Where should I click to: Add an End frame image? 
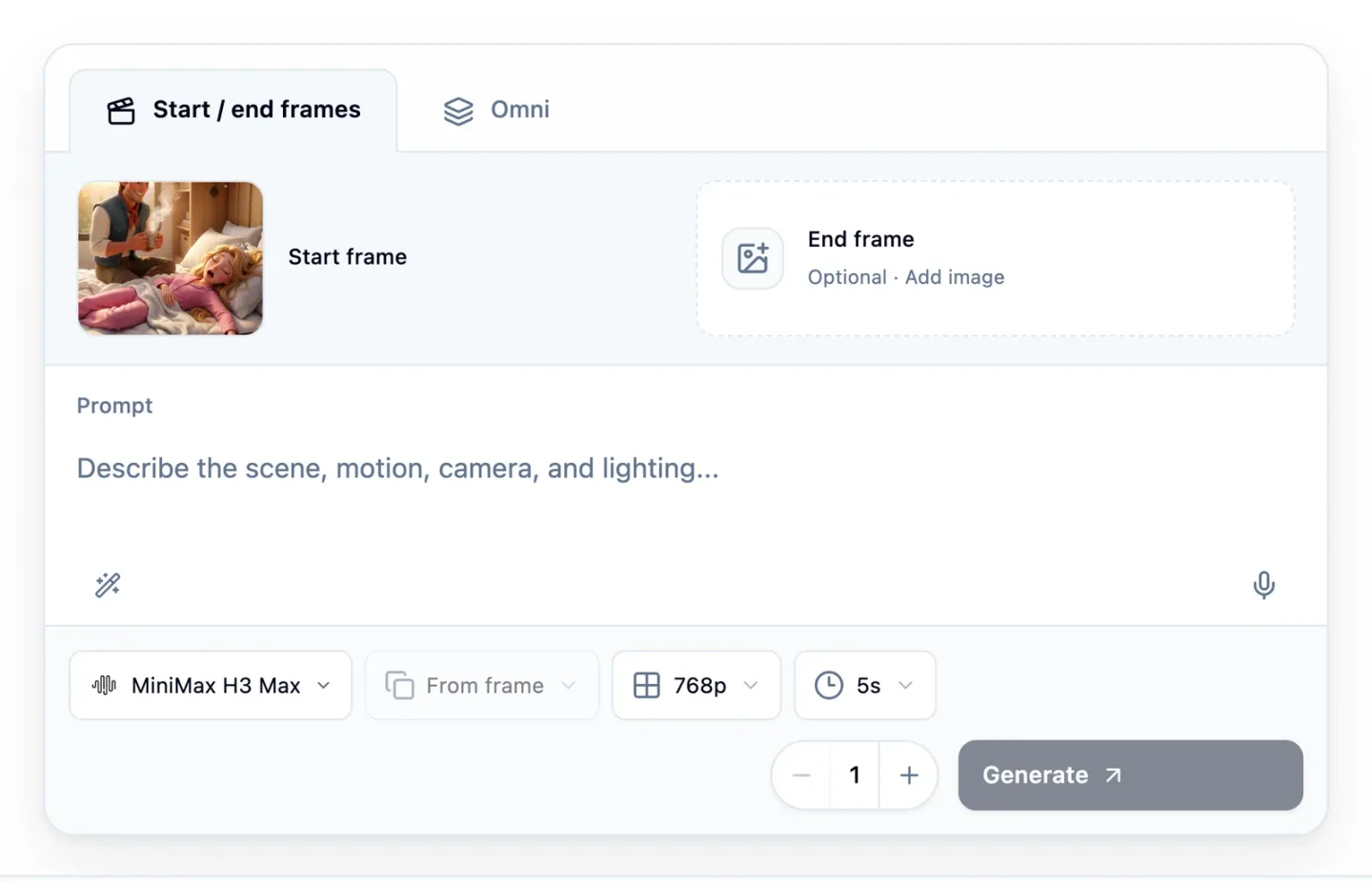tap(996, 258)
